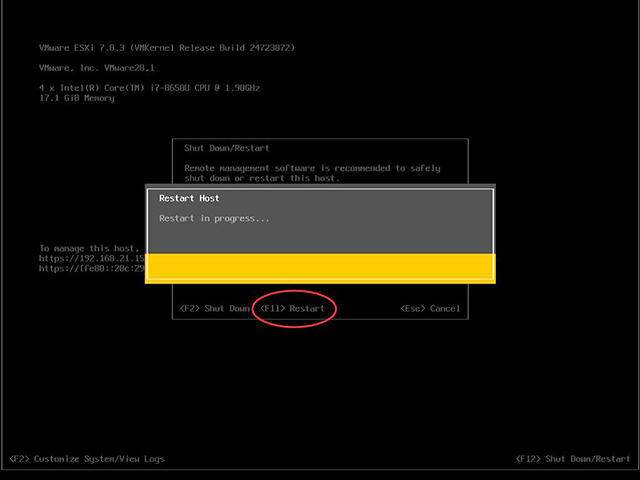Image resolution: width=640 pixels, height=480 pixels.
Task: Open F12 Shut Down/Restart option
Action: coord(573,459)
